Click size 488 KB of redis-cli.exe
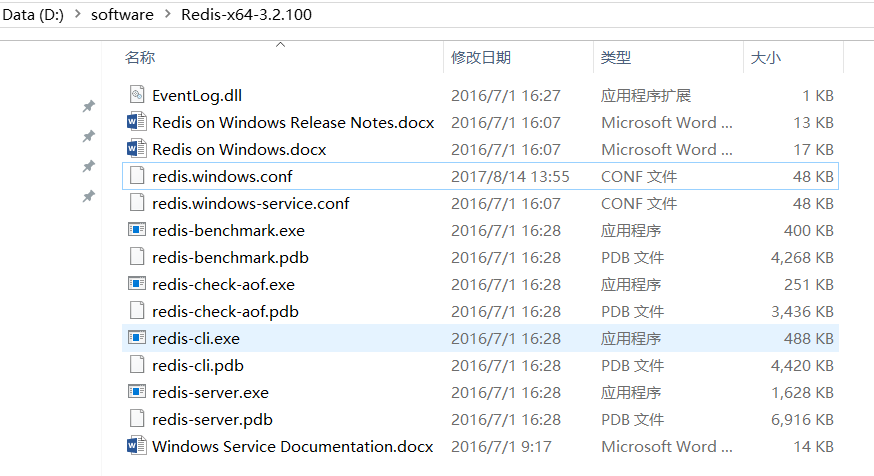Image resolution: width=874 pixels, height=476 pixels. pos(809,338)
